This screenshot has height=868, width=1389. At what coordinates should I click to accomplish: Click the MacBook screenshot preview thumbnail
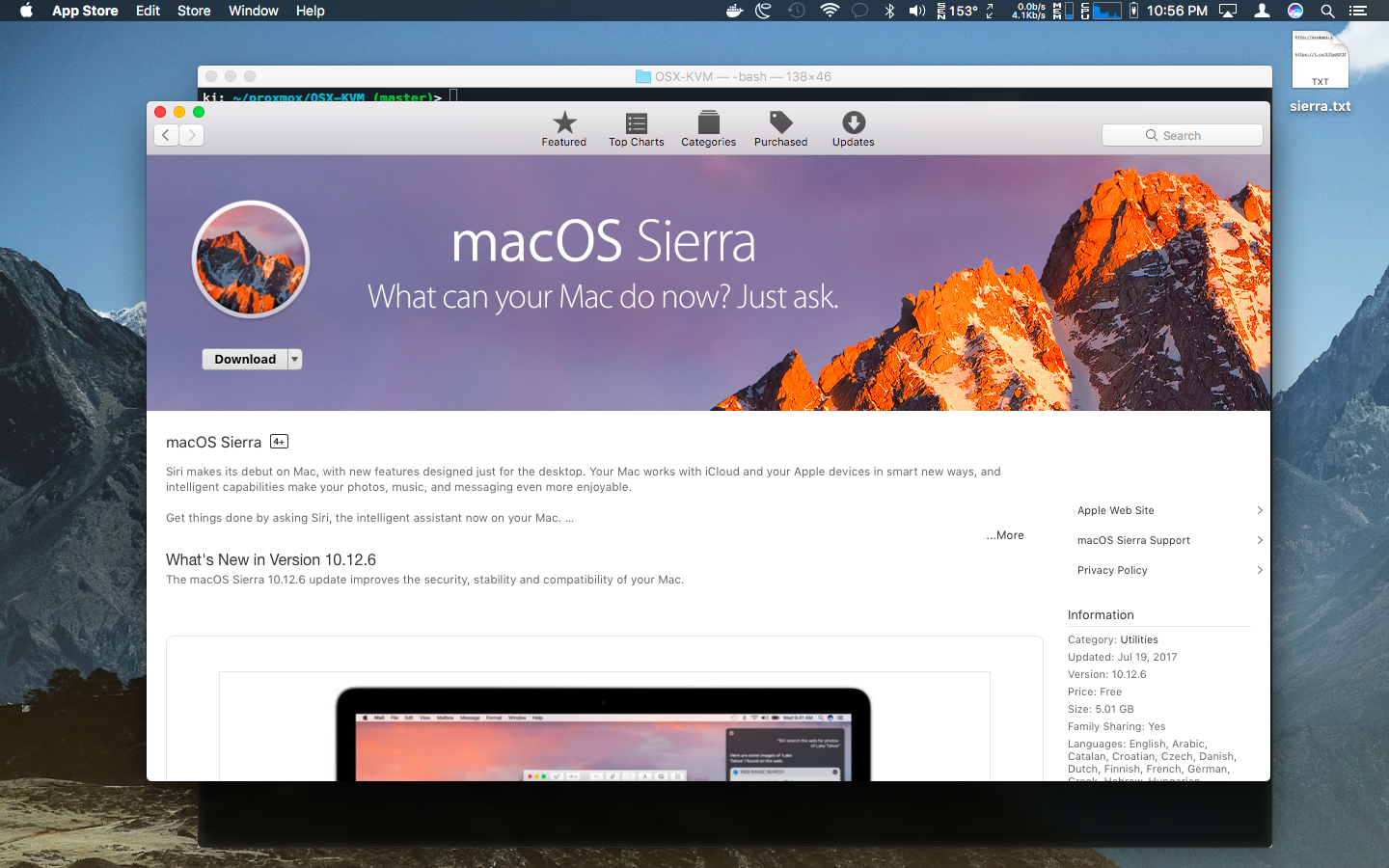pos(604,726)
